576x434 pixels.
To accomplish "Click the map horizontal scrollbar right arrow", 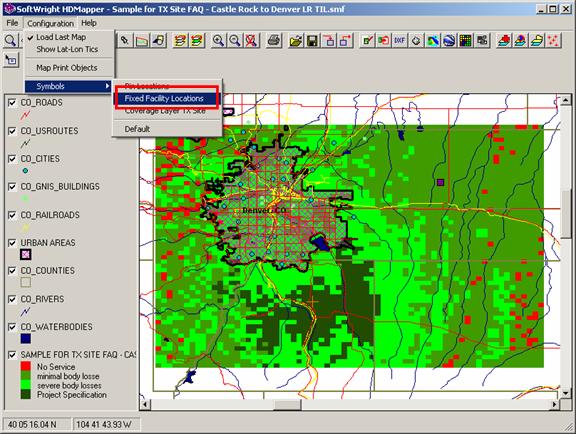I will (555, 405).
